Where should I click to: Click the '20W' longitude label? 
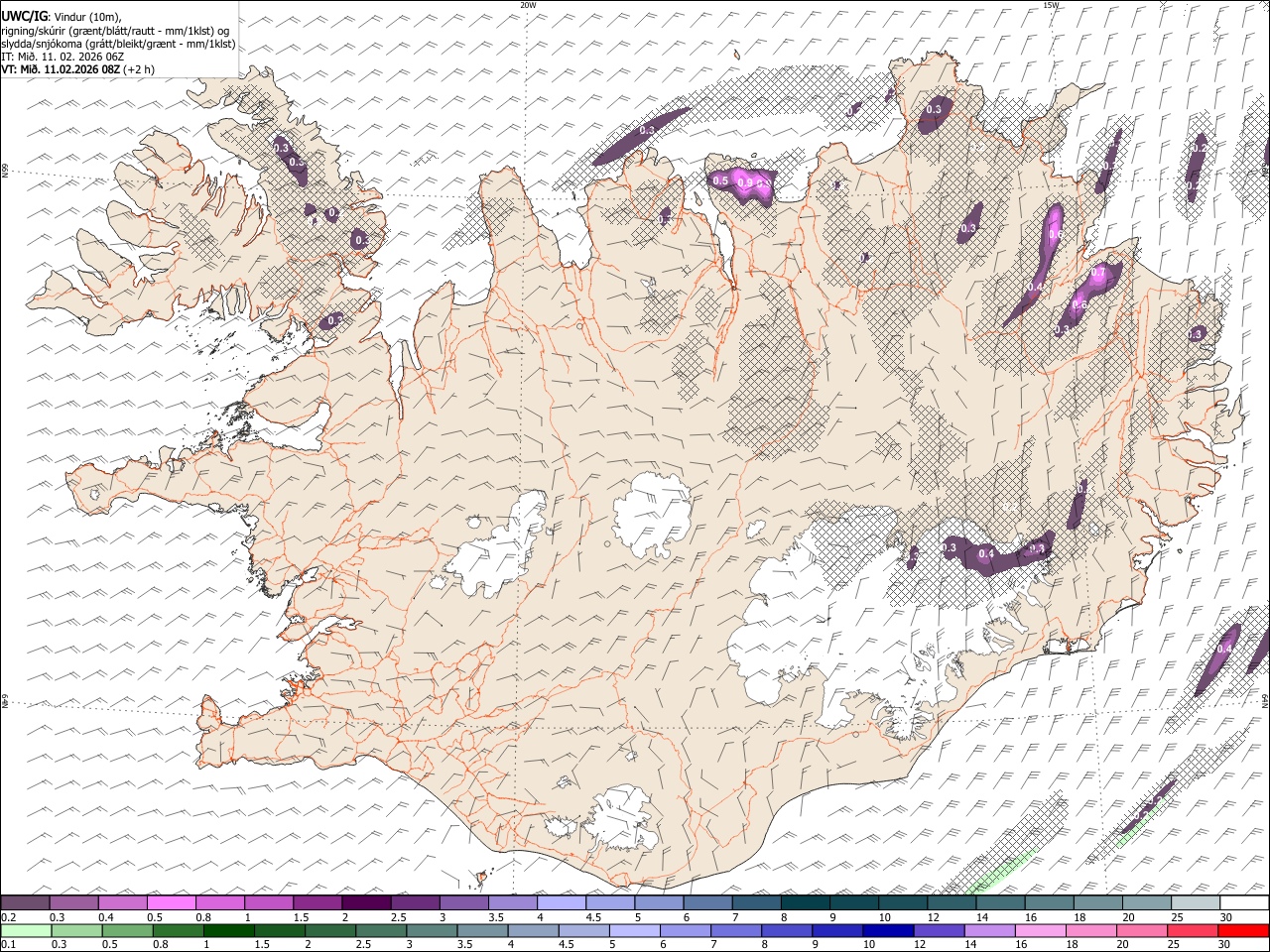click(528, 5)
